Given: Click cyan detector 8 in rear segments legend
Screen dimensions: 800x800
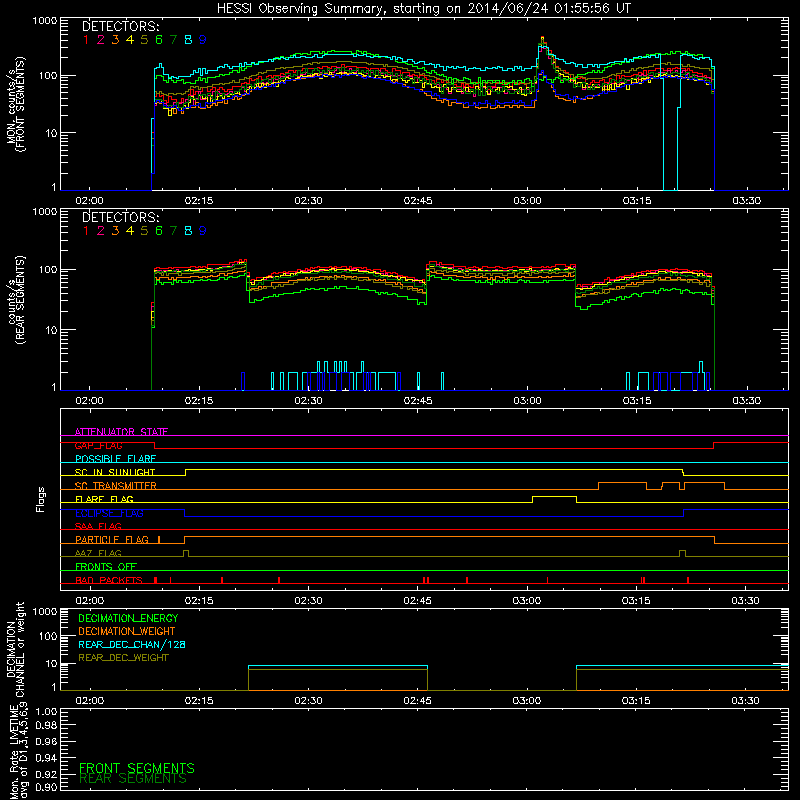Looking at the screenshot, I should point(188,231).
